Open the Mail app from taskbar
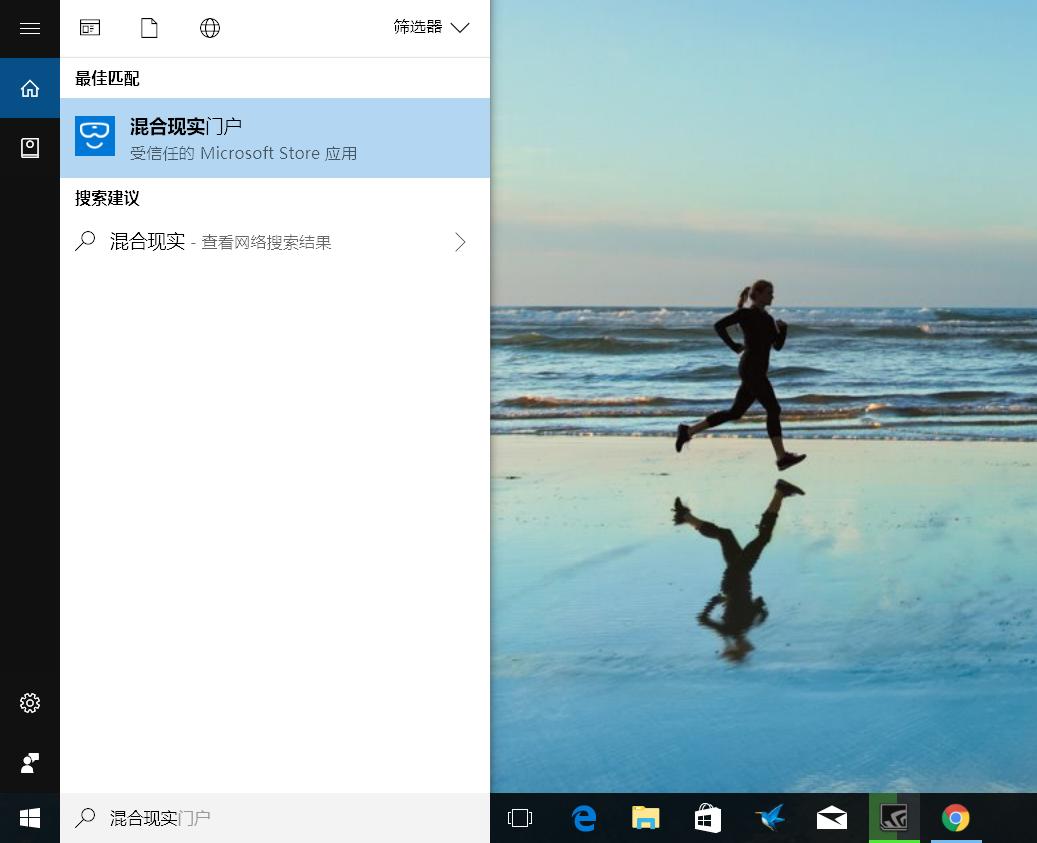Screen dimensions: 1037x843 [x=832, y=818]
